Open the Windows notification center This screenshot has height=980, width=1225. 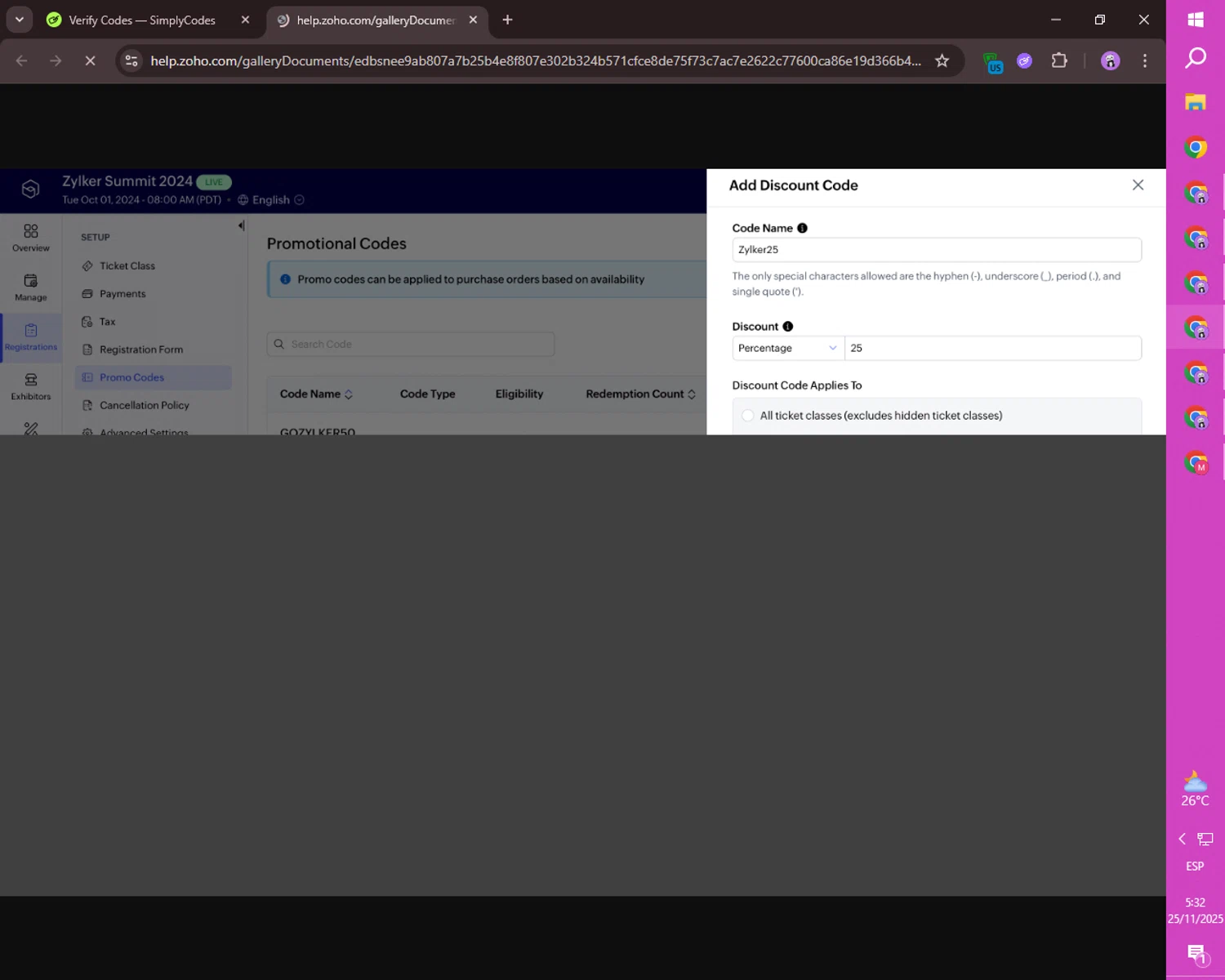pos(1196,953)
